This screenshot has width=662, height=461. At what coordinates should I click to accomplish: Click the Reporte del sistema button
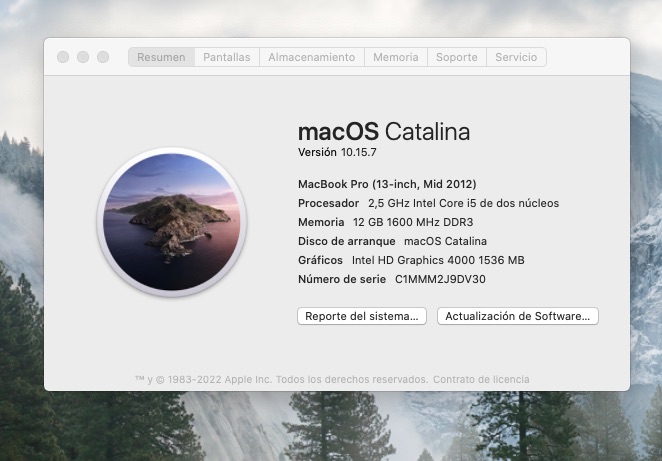click(361, 316)
